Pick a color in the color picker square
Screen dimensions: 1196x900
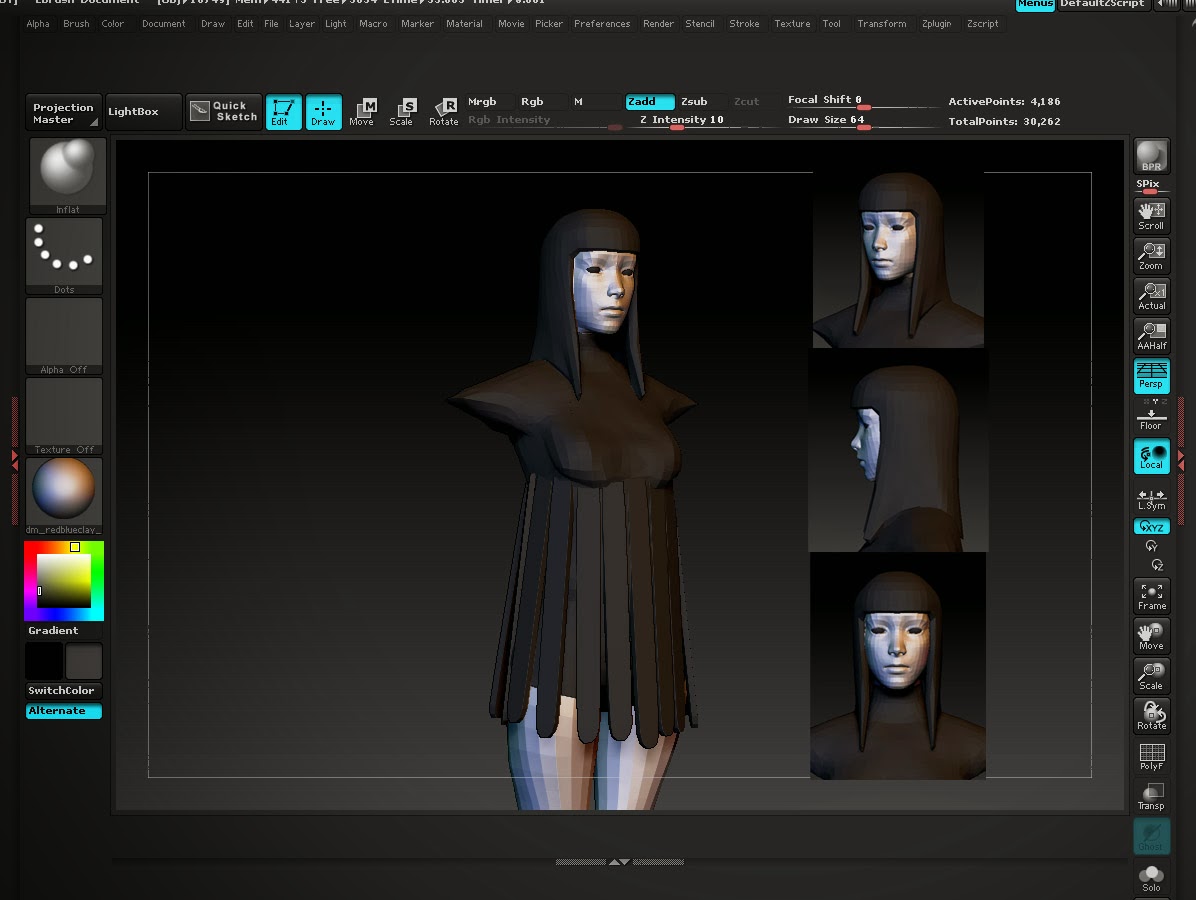pos(64,580)
